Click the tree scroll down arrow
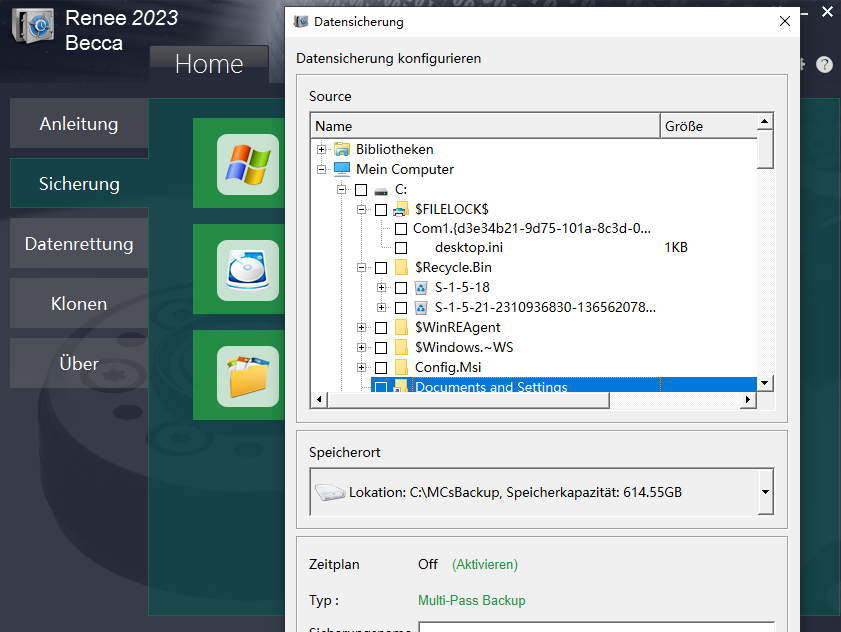841x632 pixels. [765, 383]
